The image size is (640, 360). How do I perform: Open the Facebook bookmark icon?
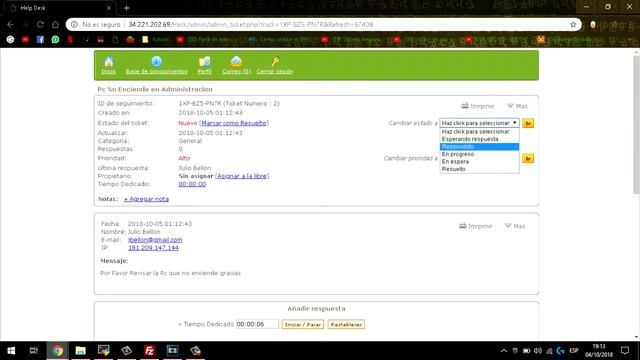point(40,40)
